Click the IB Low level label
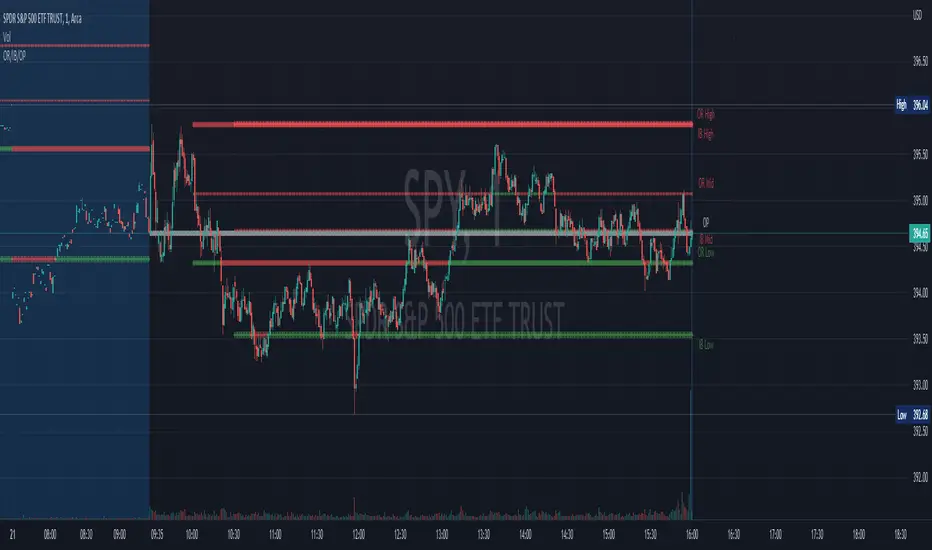This screenshot has width=932, height=550. [706, 345]
